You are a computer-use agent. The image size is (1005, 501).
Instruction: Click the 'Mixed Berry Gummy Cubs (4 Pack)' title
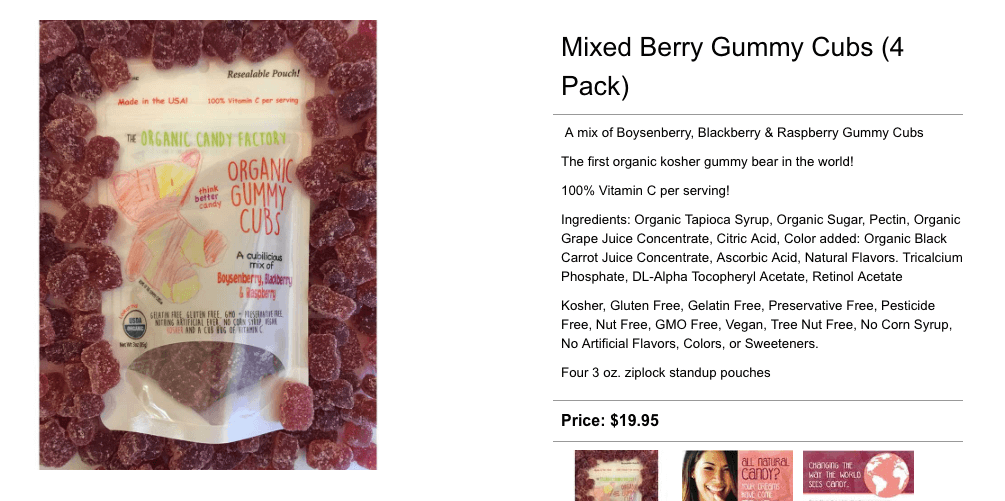pos(732,67)
